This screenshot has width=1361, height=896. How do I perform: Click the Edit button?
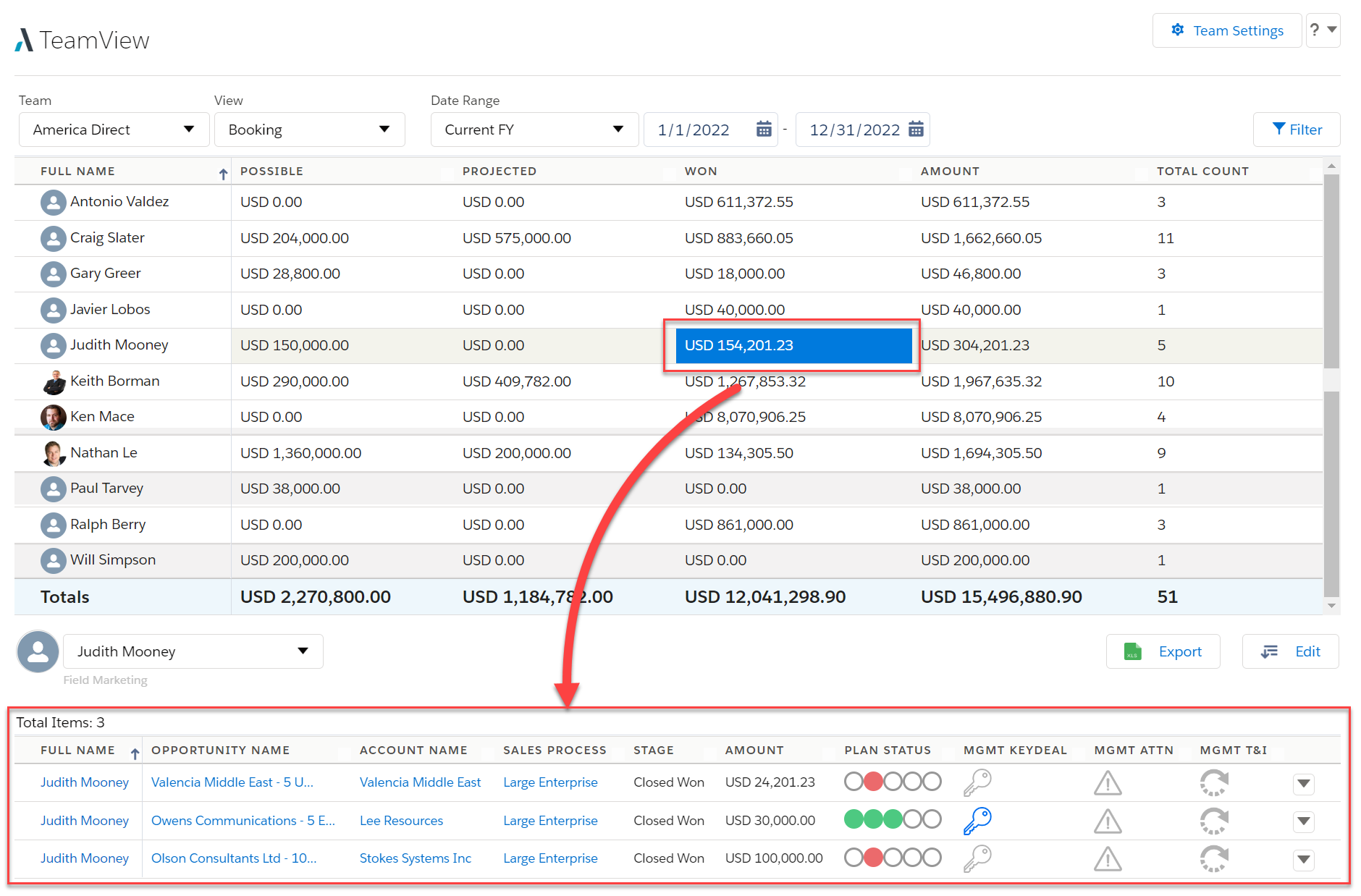[1291, 651]
